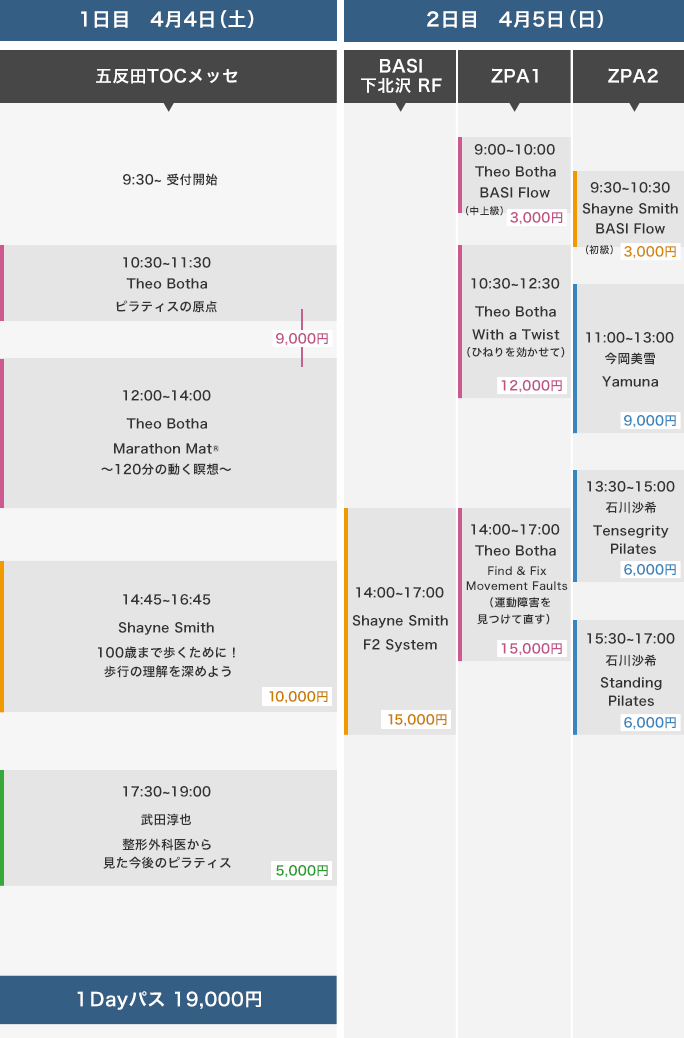
Task: Choose Shayne Smith 14:45 walking session
Action: point(168,635)
